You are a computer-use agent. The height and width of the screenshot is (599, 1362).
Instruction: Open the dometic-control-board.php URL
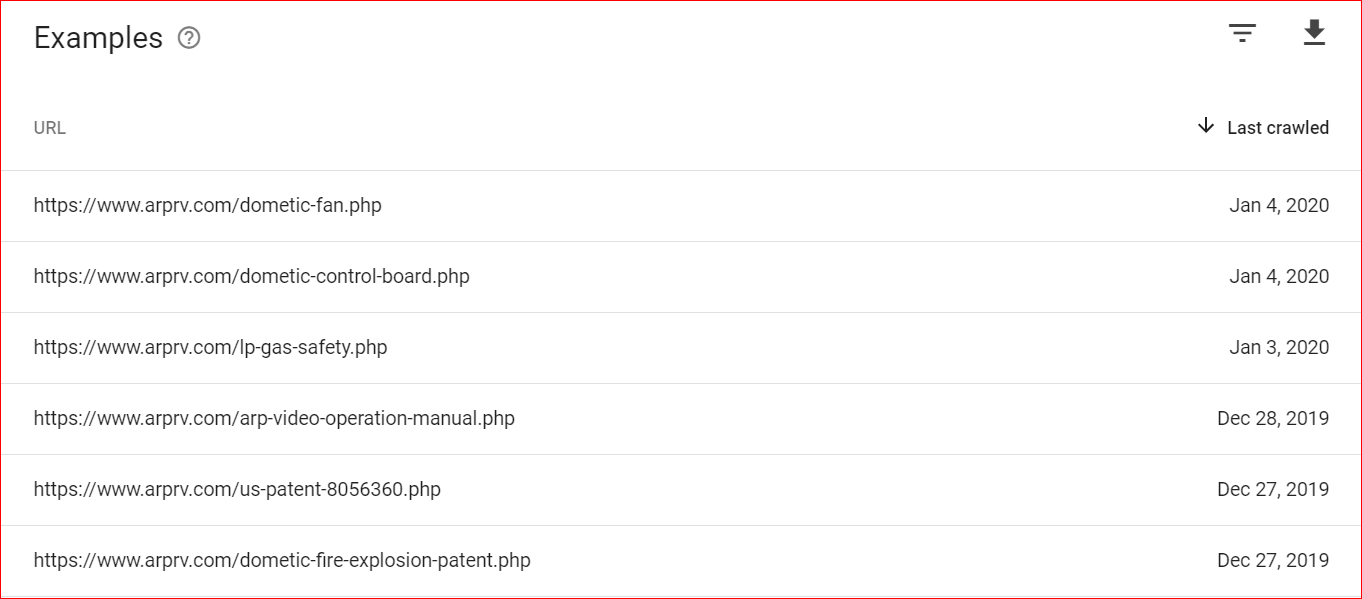tap(252, 277)
